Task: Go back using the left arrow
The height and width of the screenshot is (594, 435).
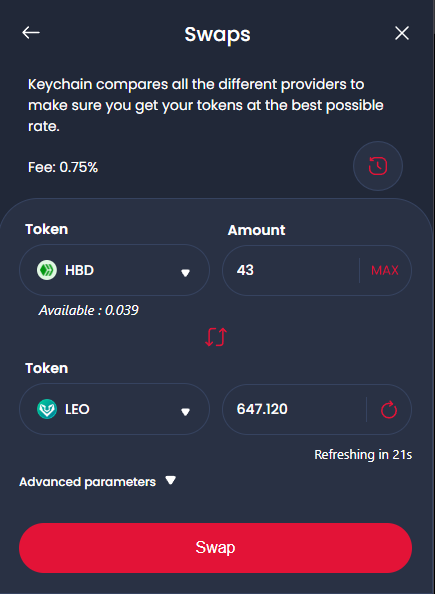Action: [31, 33]
